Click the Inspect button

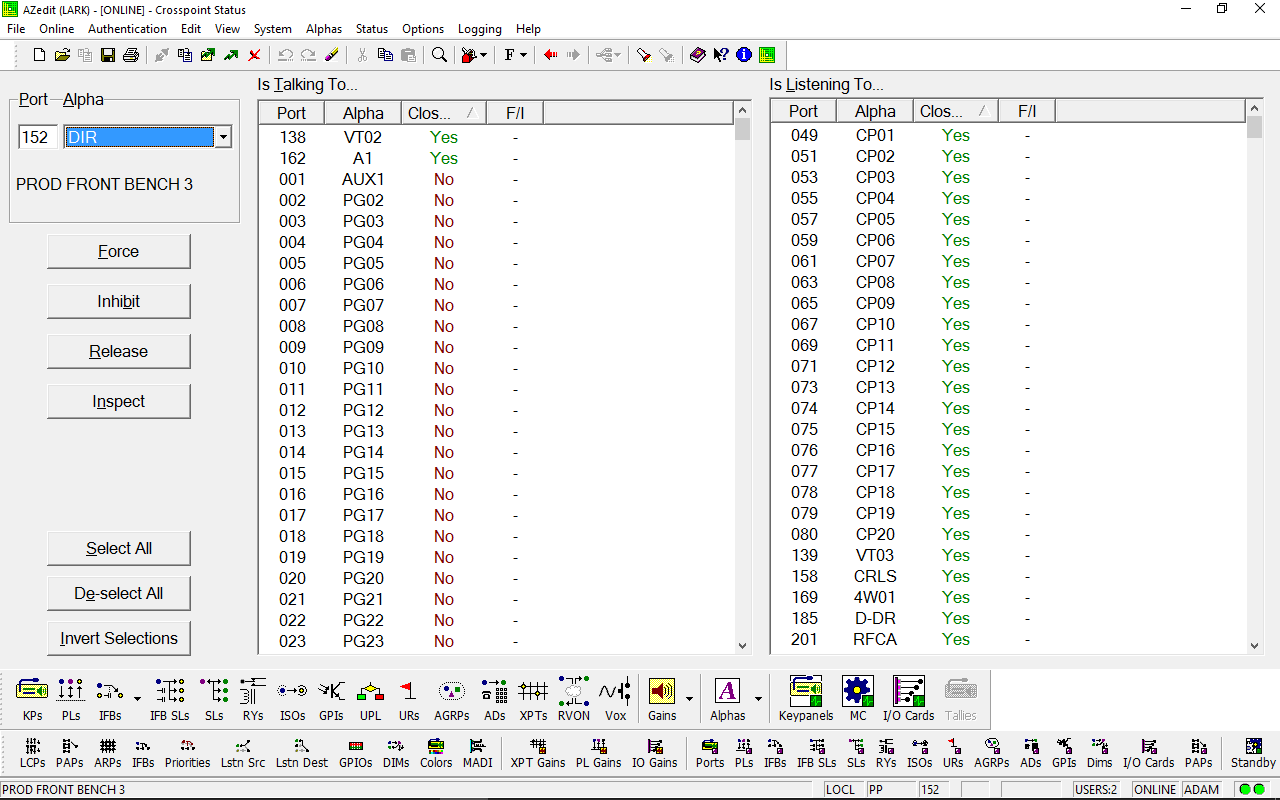[x=118, y=401]
